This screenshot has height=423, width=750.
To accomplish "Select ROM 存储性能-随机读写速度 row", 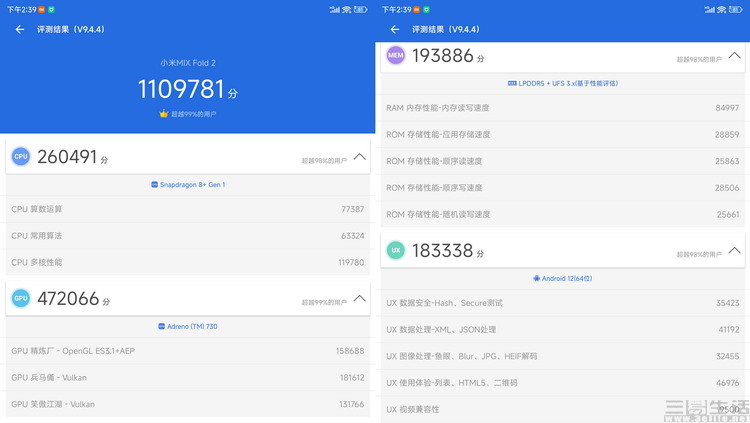I will (562, 214).
